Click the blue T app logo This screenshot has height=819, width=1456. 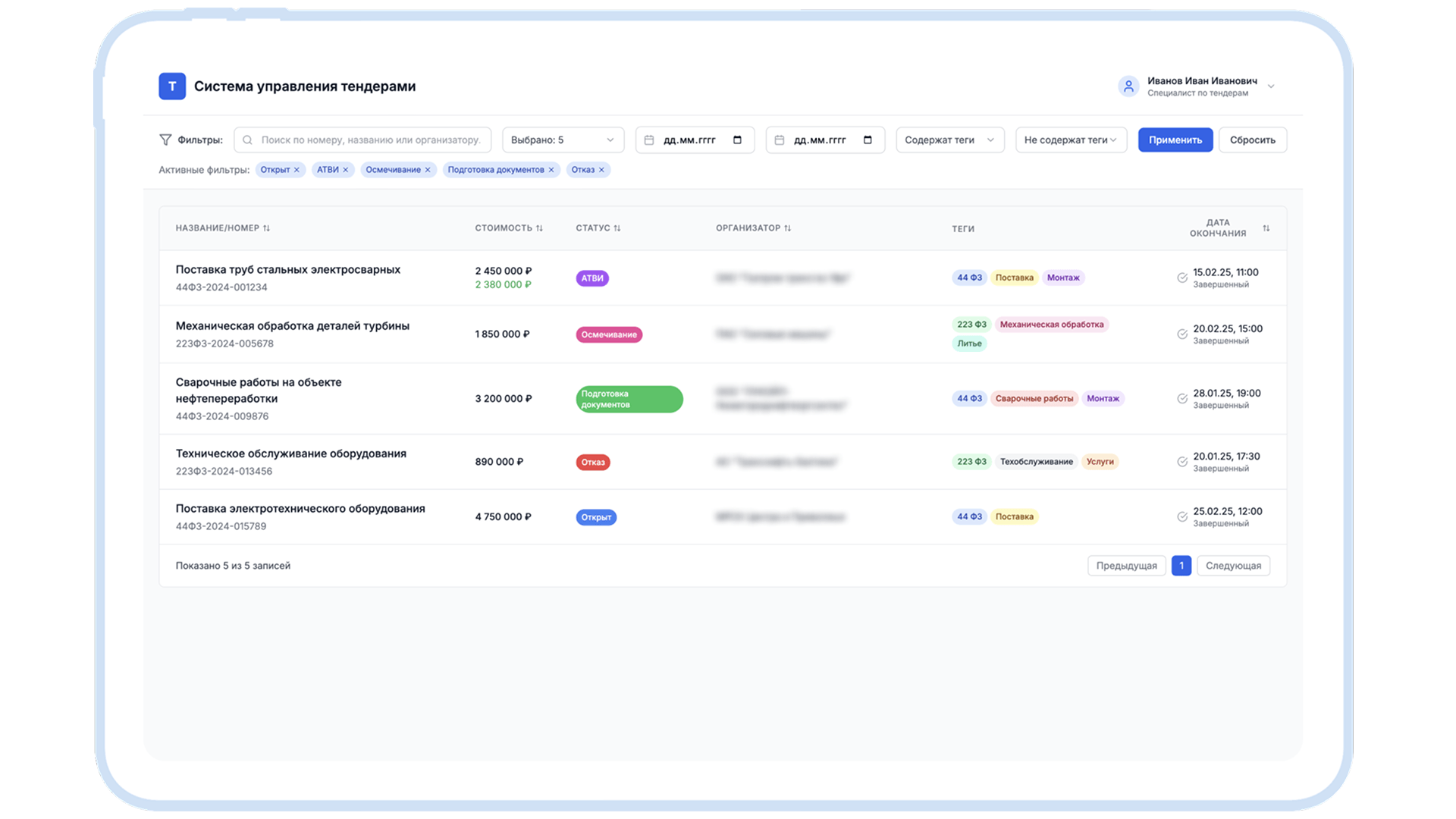tap(172, 86)
